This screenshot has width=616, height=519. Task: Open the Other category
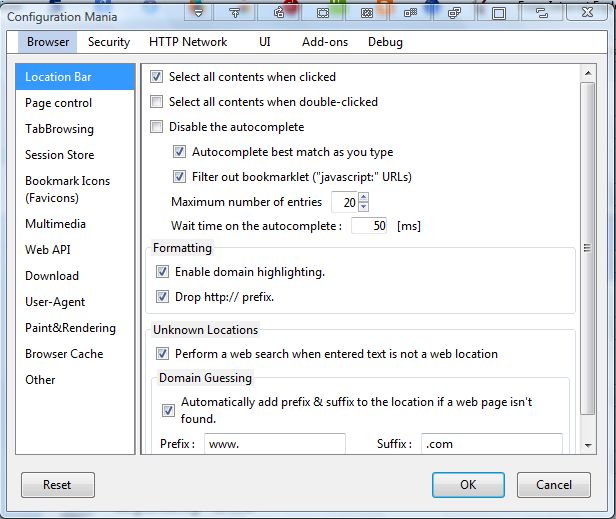75,380
